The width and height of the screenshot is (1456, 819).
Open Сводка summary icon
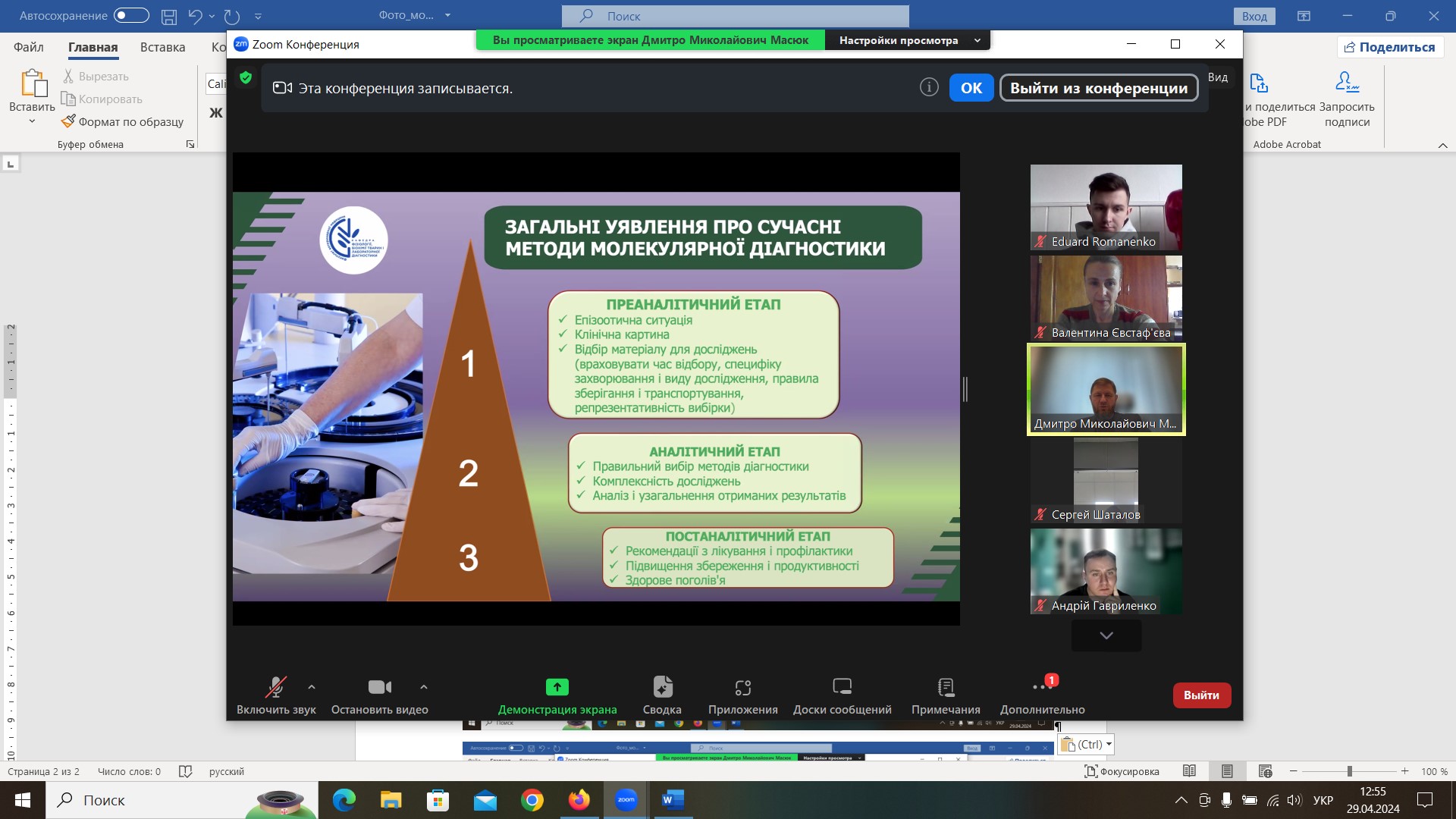coord(662,687)
